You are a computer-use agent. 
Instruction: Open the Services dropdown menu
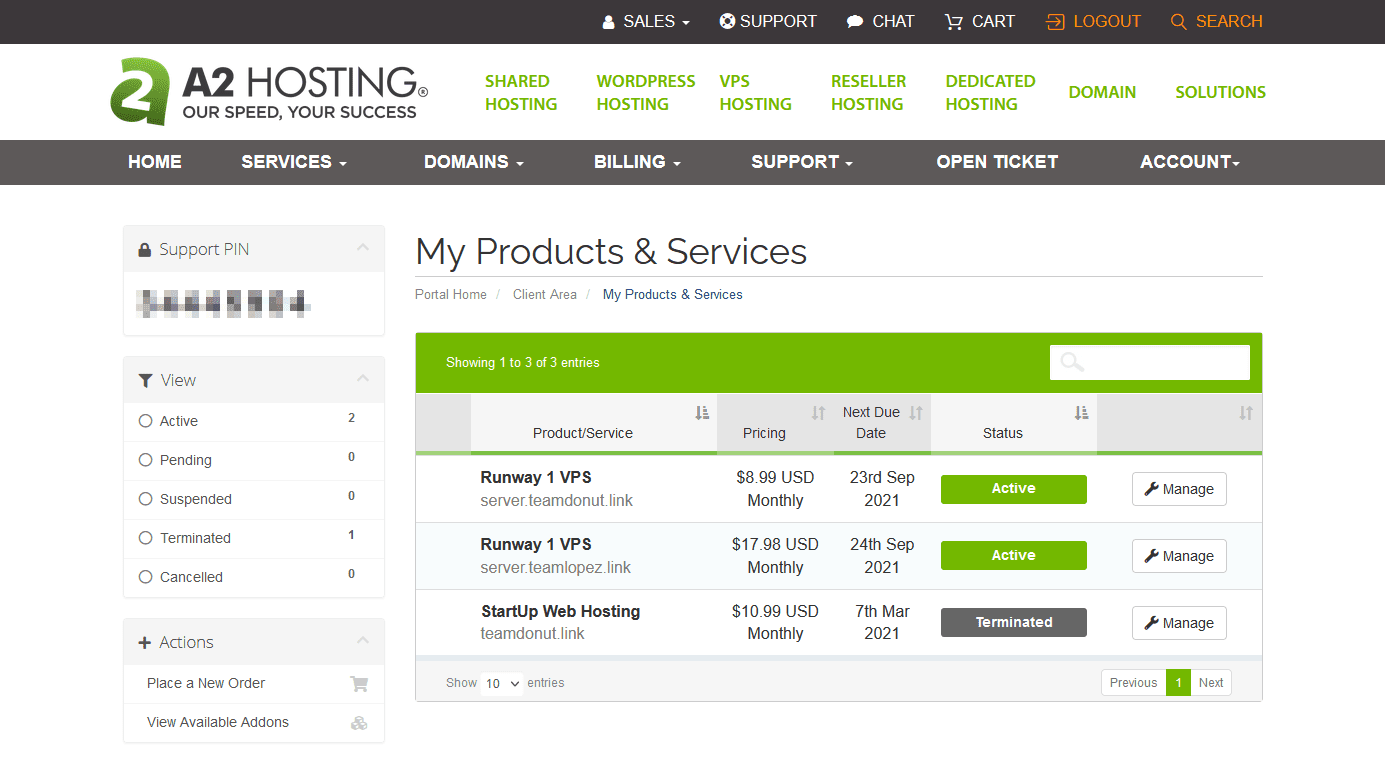tap(294, 162)
